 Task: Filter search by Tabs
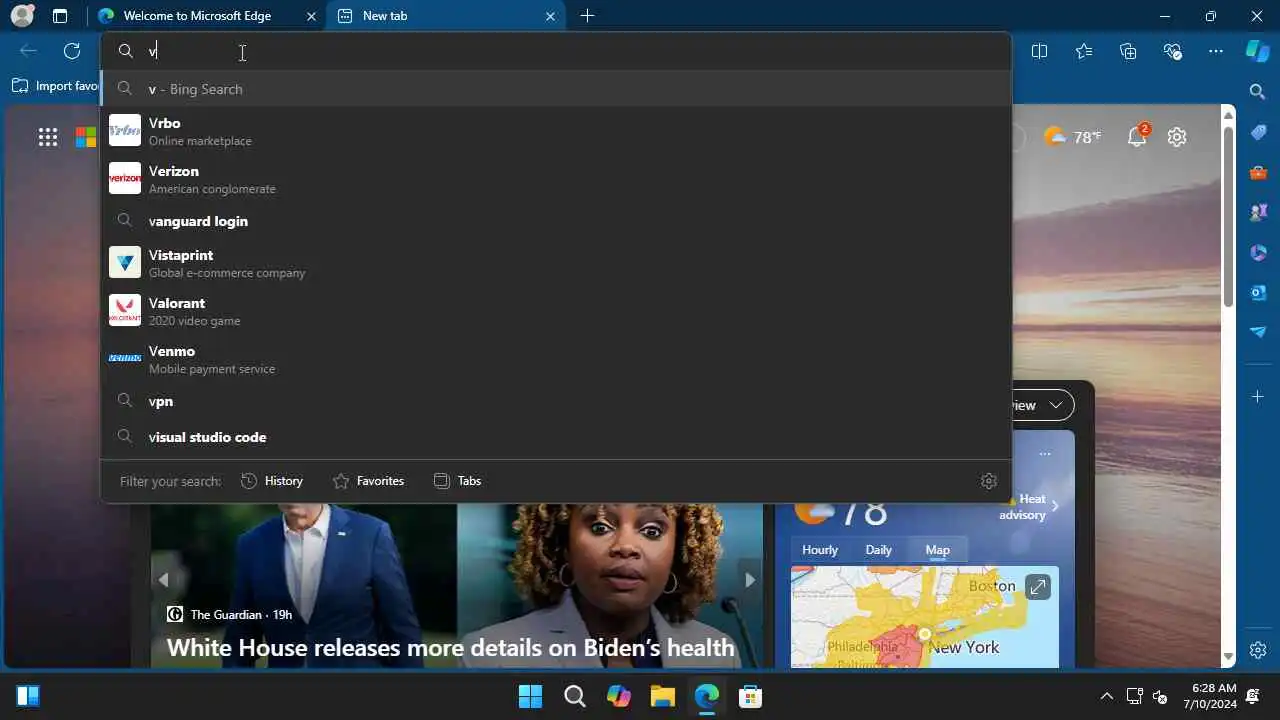pyautogui.click(x=457, y=481)
